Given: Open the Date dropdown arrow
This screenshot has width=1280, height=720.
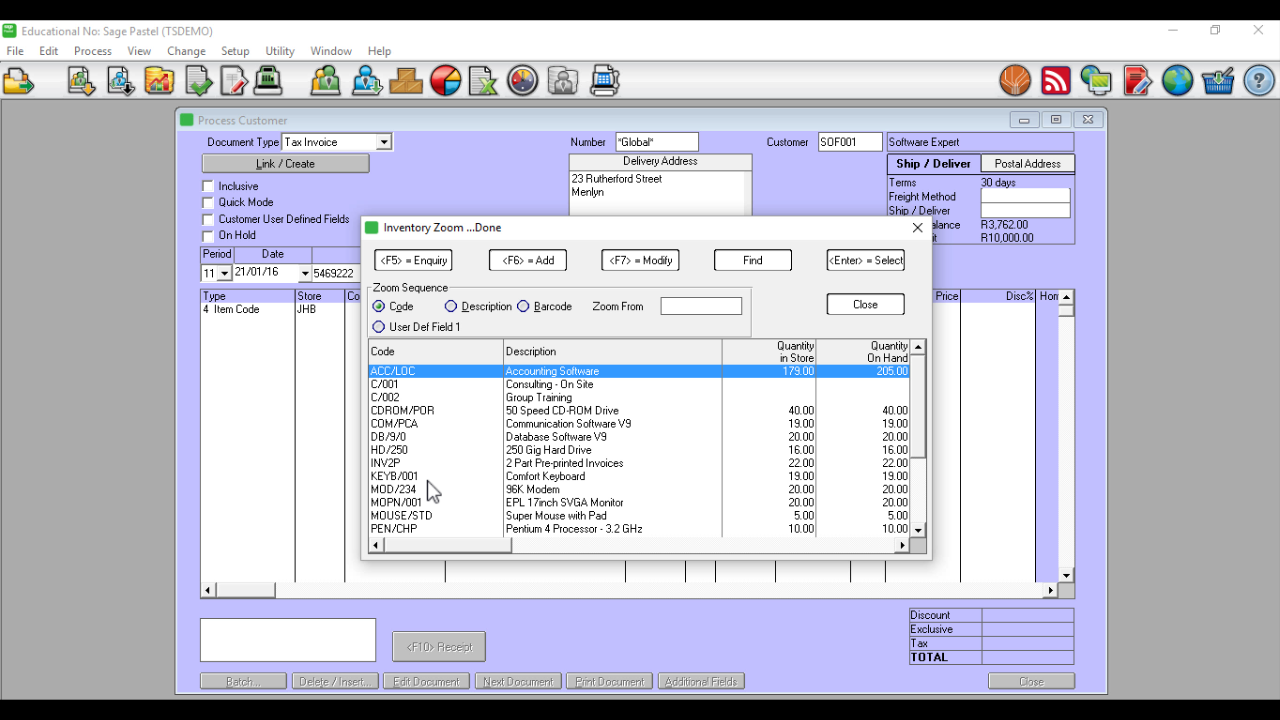Looking at the screenshot, I should pos(305,274).
